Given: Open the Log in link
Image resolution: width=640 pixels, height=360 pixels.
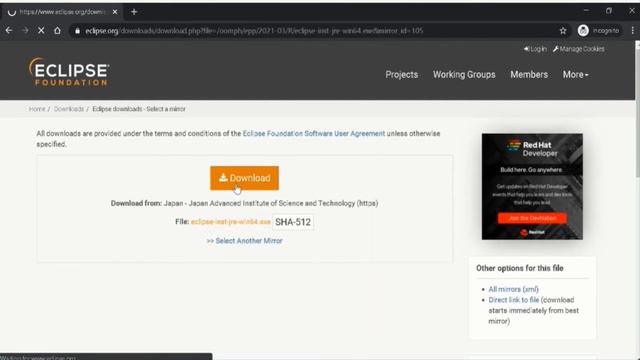Looking at the screenshot, I should tap(535, 49).
